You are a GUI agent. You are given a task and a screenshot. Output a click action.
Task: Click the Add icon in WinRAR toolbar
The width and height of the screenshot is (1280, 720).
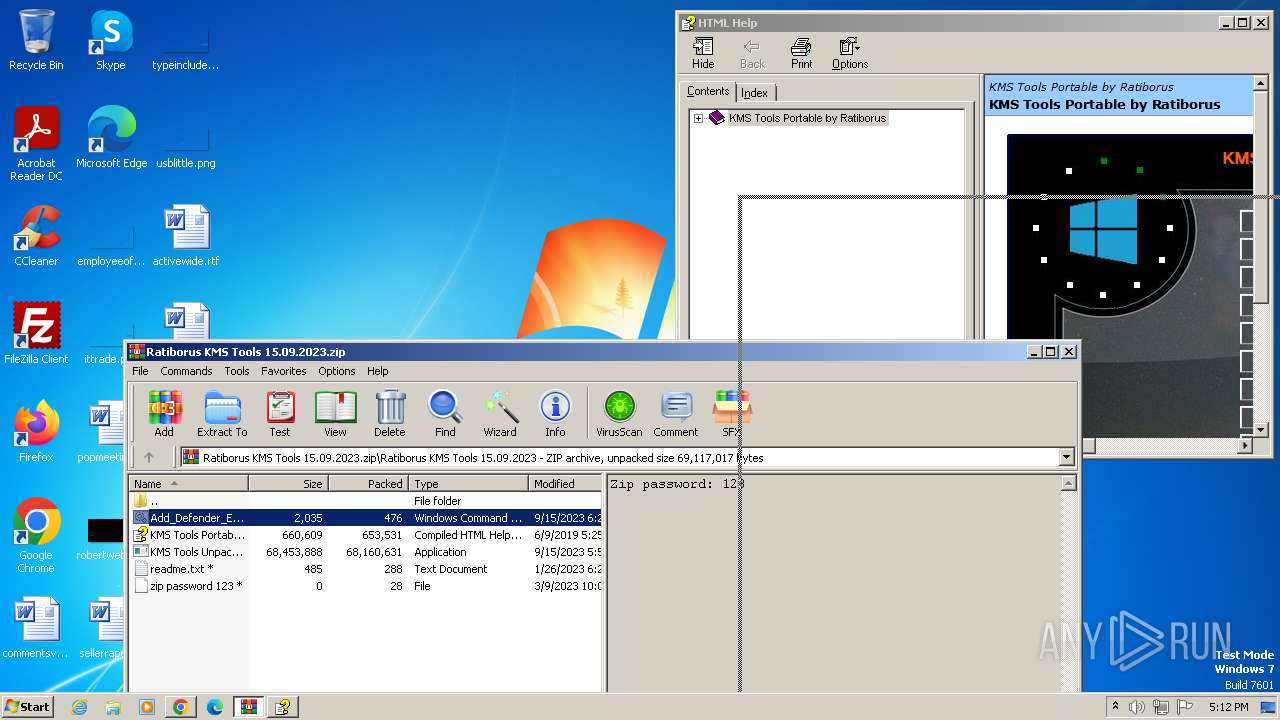[x=164, y=413]
